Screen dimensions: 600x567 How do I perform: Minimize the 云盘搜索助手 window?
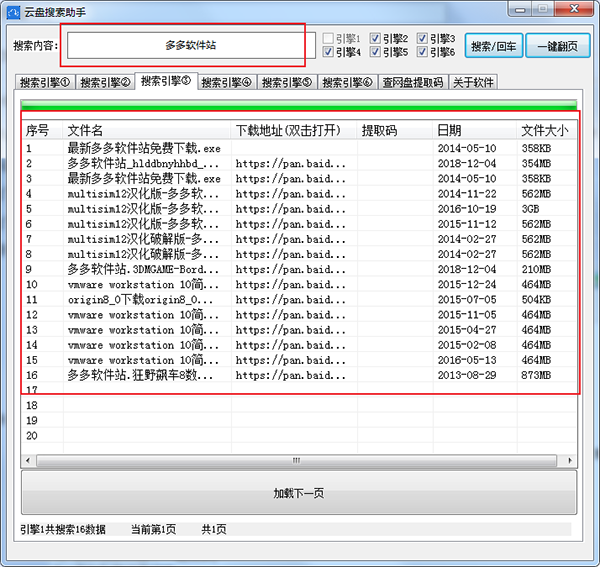tap(520, 9)
